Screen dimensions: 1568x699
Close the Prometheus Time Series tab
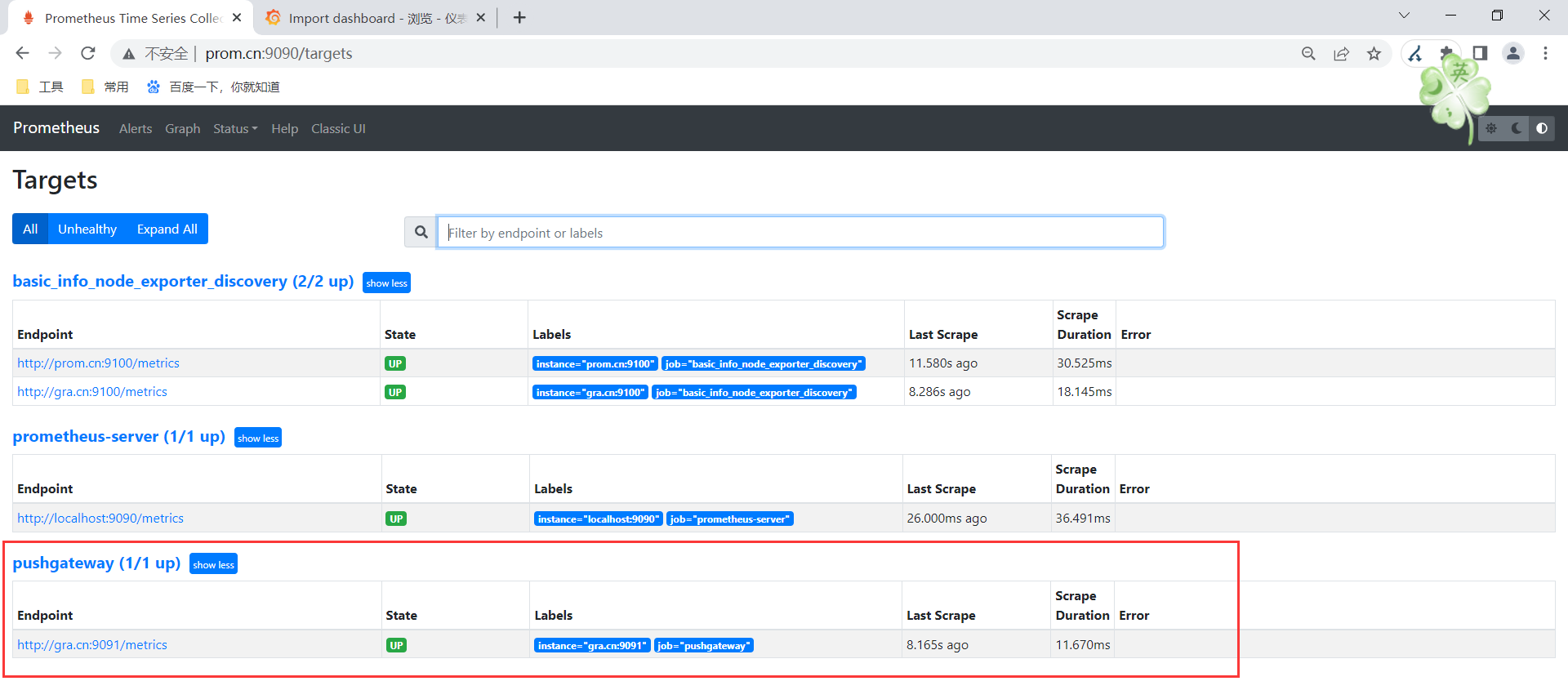click(x=237, y=17)
